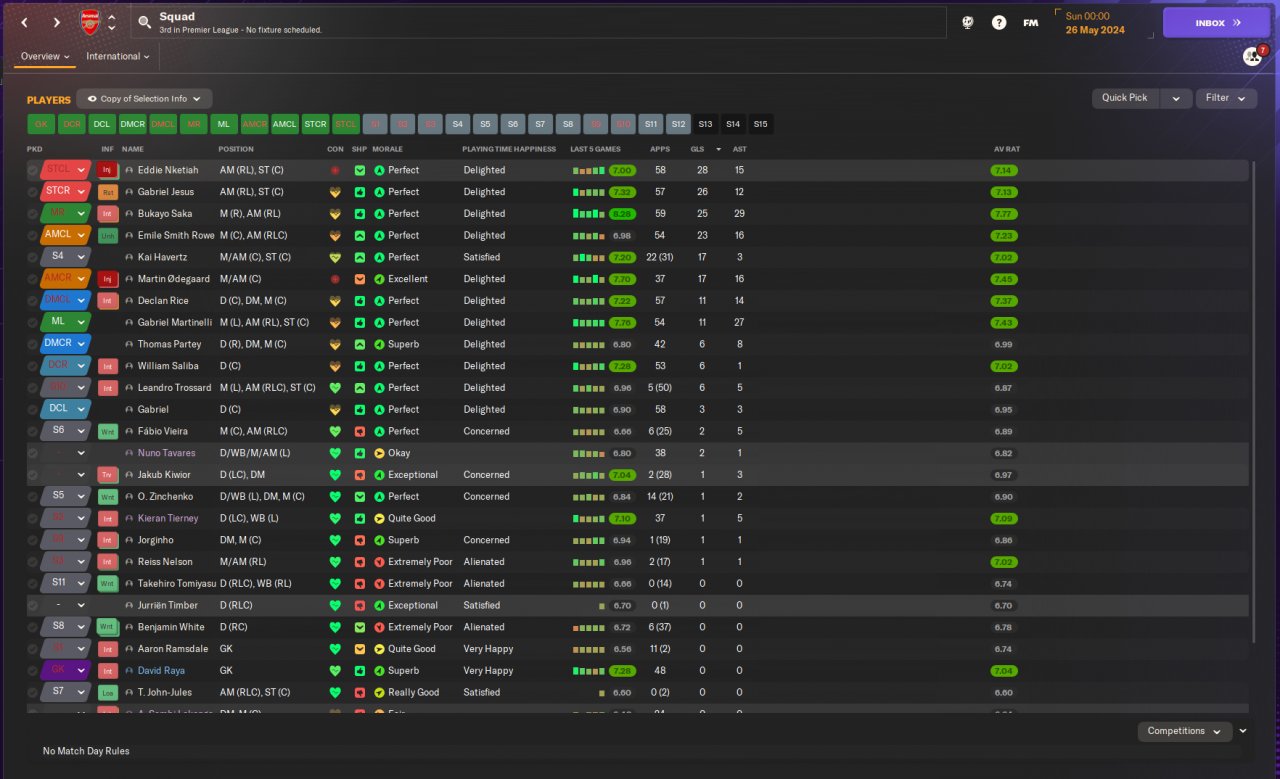Click the squad list vertical scrollbar
The width and height of the screenshot is (1280, 779).
coord(1253,400)
